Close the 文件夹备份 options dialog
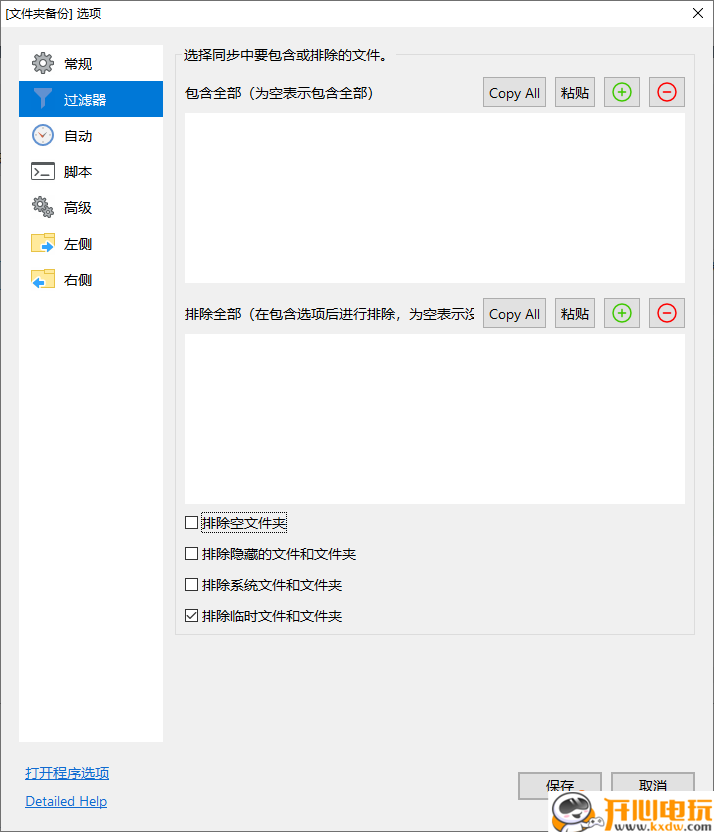The height and width of the screenshot is (832, 714). [698, 13]
